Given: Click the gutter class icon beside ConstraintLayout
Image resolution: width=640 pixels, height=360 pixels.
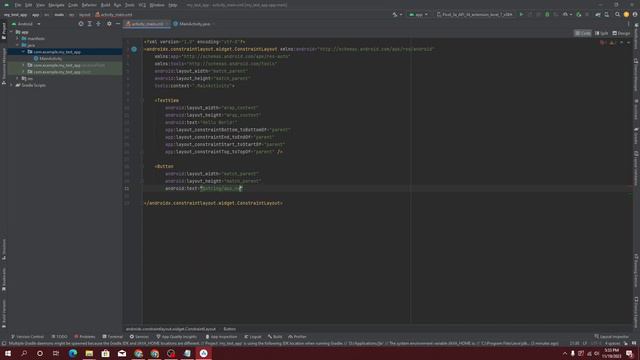Looking at the screenshot, I should point(134,49).
